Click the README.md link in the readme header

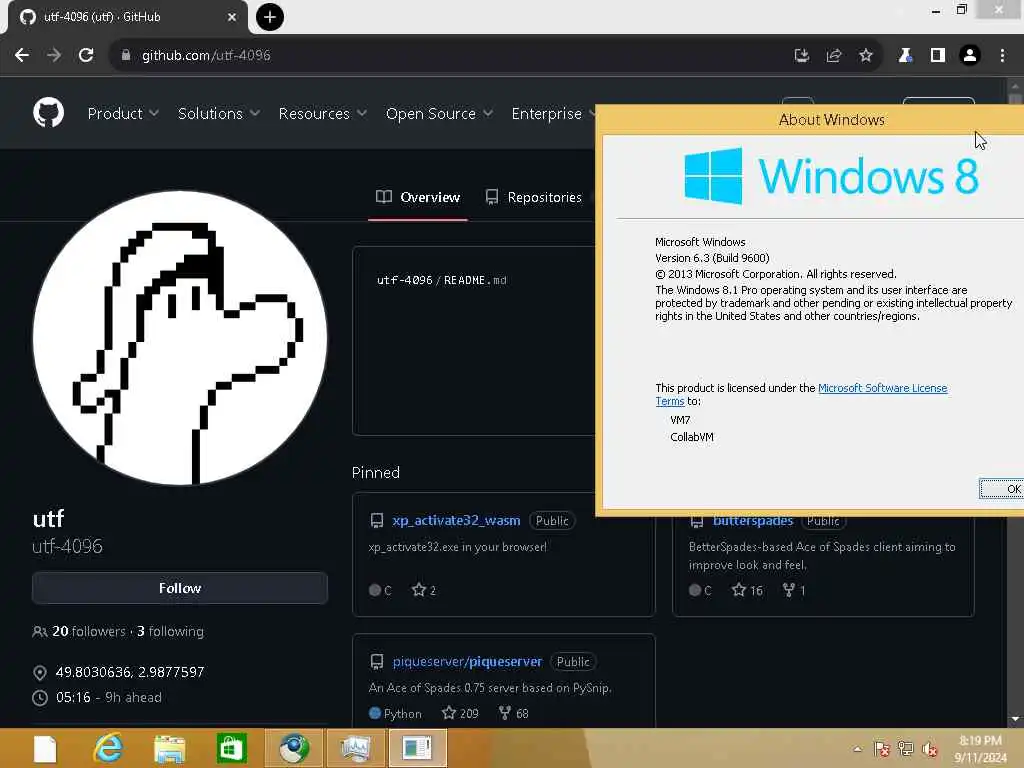coord(475,280)
